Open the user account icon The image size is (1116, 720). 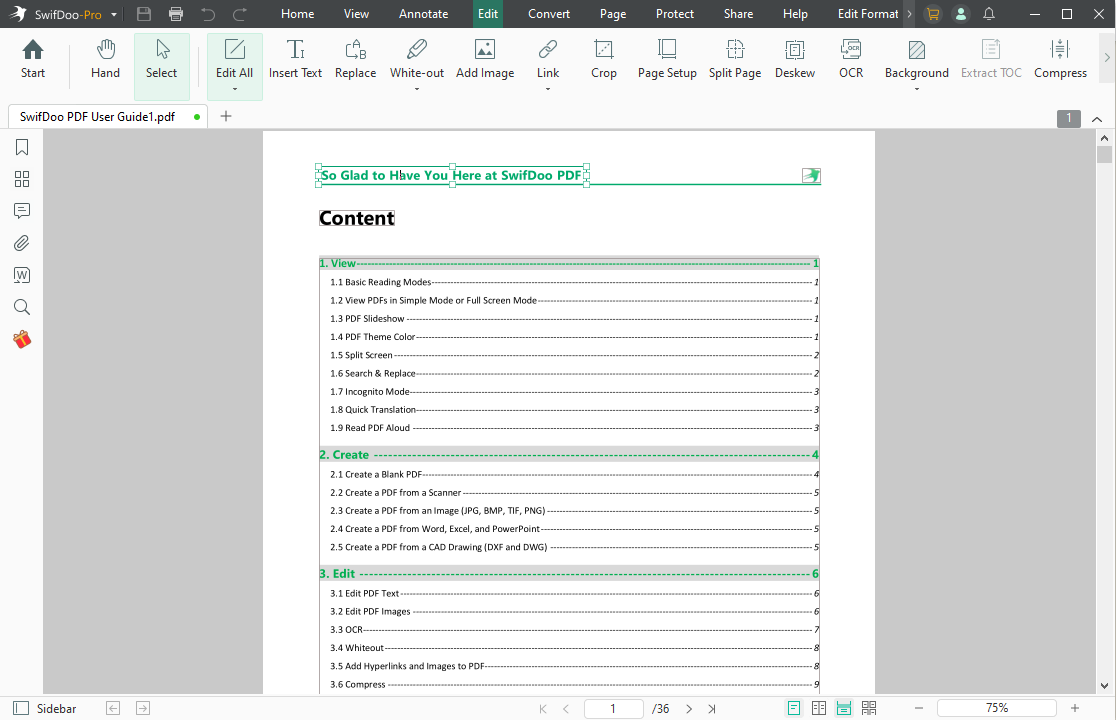(x=961, y=14)
